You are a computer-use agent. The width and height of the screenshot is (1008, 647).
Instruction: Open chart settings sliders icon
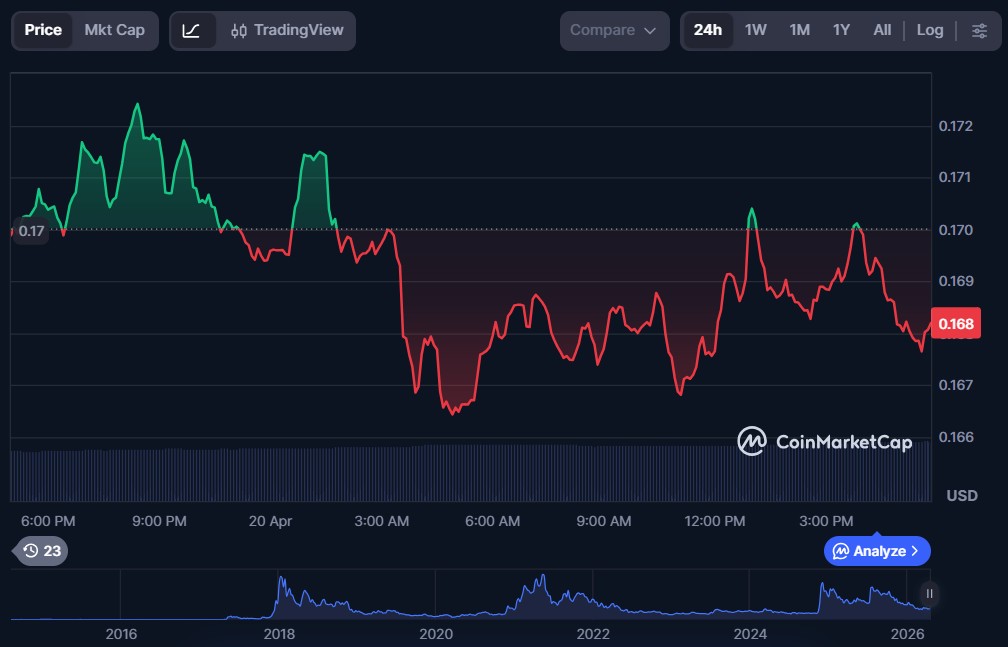coord(979,30)
